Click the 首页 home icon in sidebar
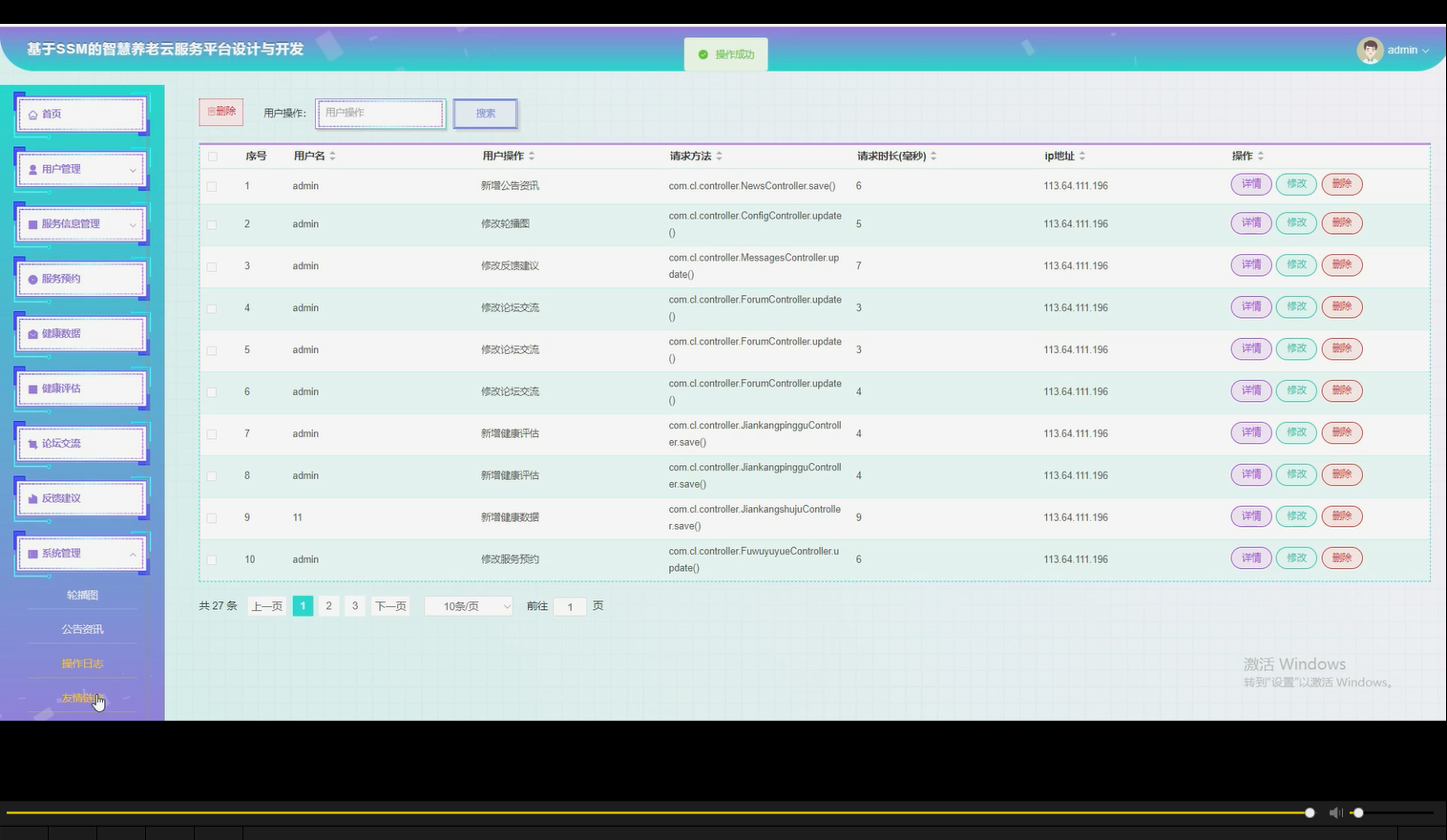Viewport: 1447px width, 840px height. pos(33,115)
